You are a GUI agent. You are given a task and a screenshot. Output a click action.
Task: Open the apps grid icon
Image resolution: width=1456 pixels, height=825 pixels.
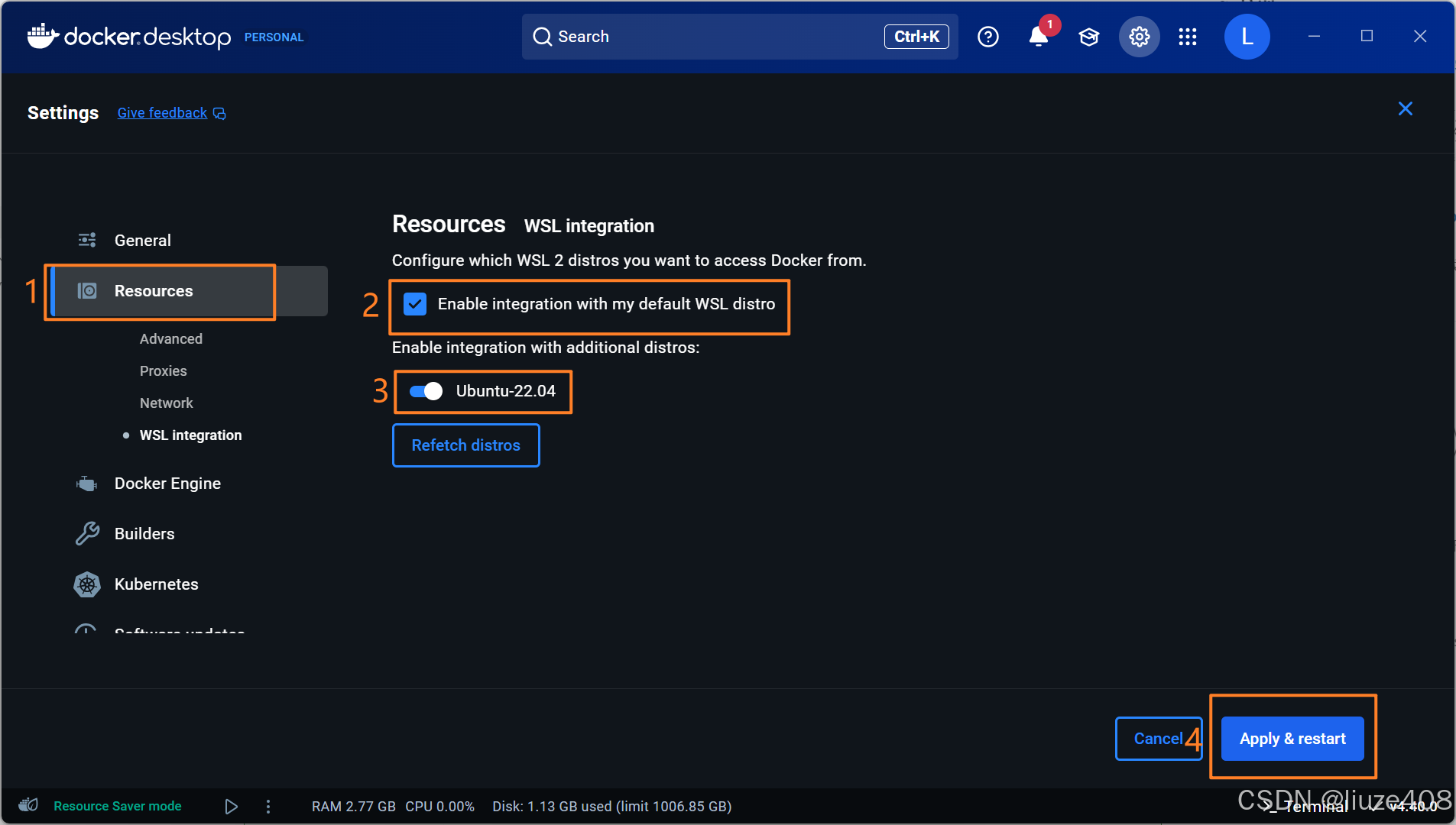[x=1187, y=37]
